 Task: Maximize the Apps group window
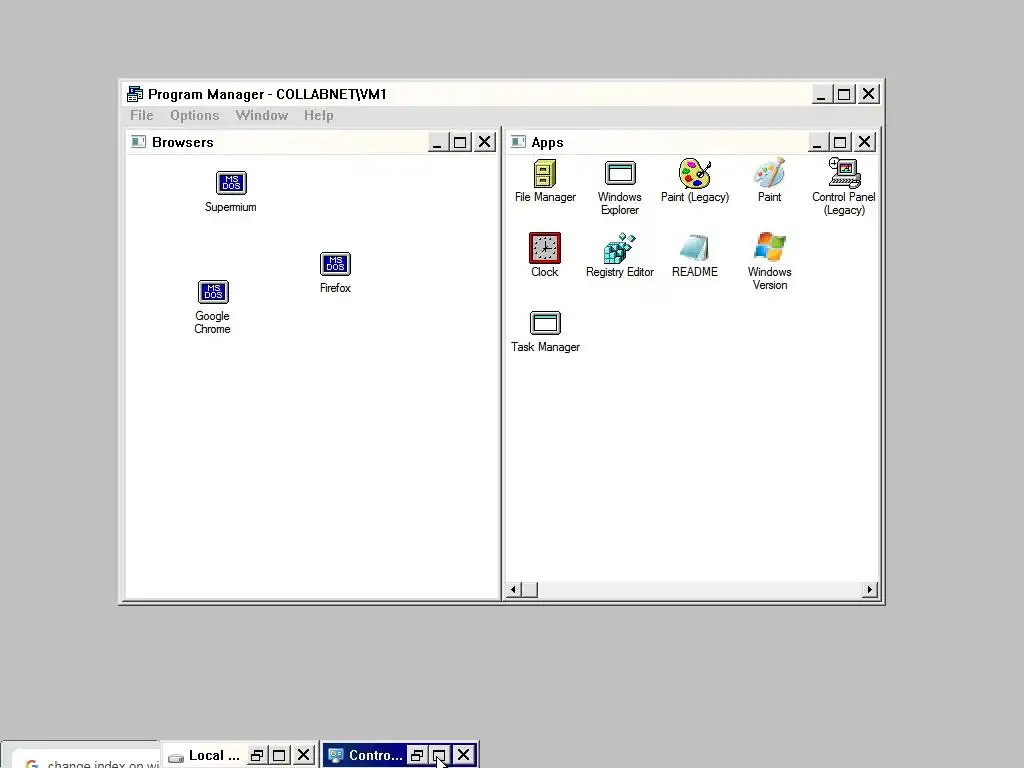[x=840, y=142]
